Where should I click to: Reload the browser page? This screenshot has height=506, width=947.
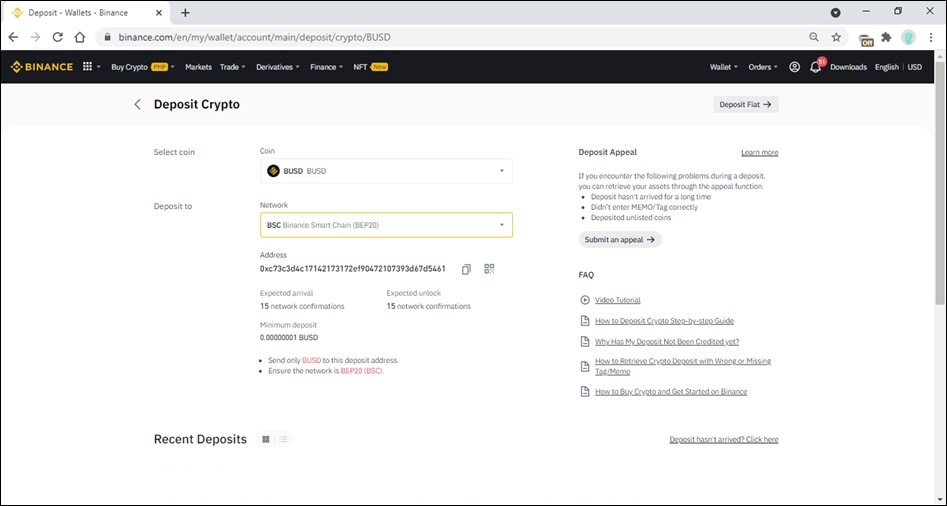(57, 37)
